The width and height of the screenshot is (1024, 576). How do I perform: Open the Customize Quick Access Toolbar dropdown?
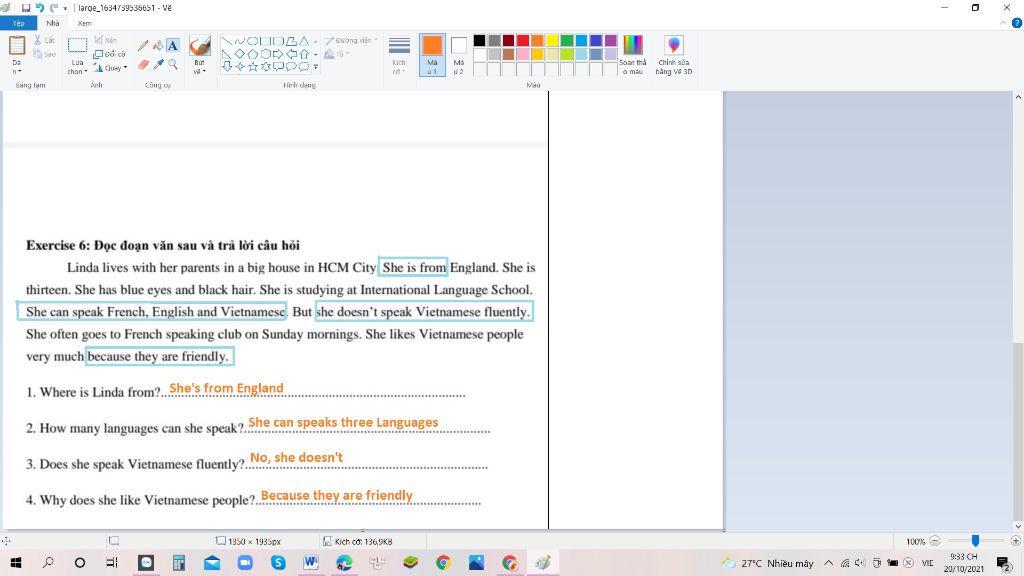(65, 8)
